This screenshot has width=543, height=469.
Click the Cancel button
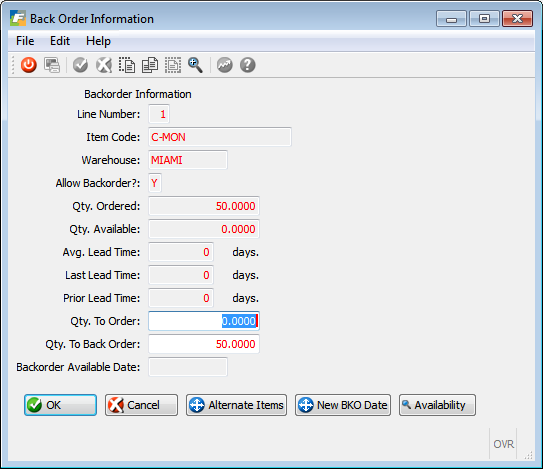click(141, 405)
